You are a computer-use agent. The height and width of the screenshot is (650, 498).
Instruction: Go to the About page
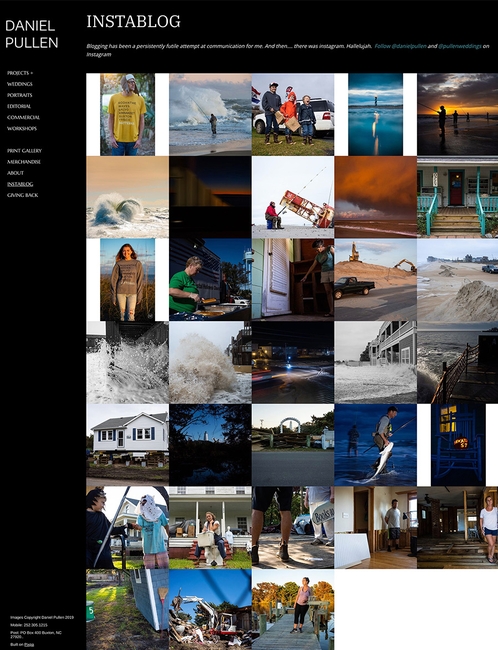[15, 173]
